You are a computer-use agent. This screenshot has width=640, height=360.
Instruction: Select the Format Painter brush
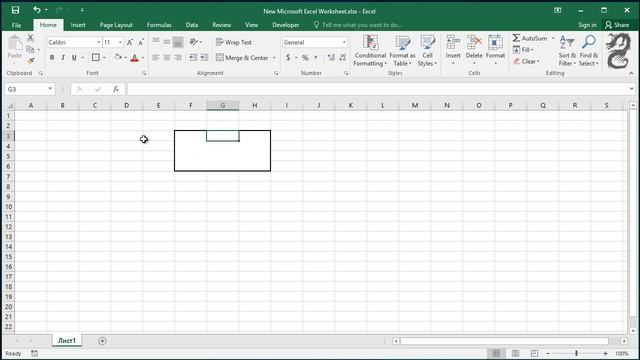(31, 61)
